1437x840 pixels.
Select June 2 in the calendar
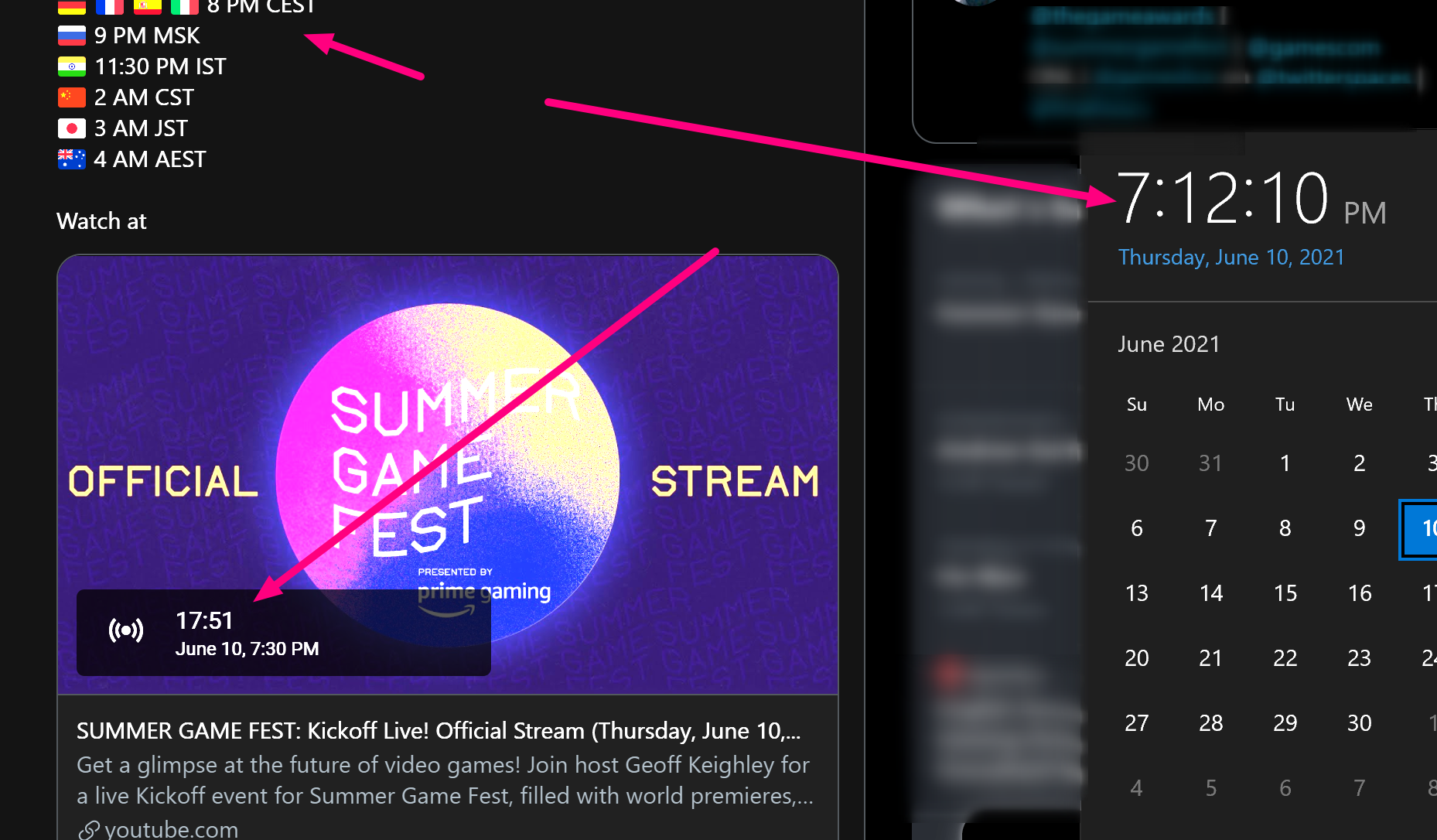1360,463
